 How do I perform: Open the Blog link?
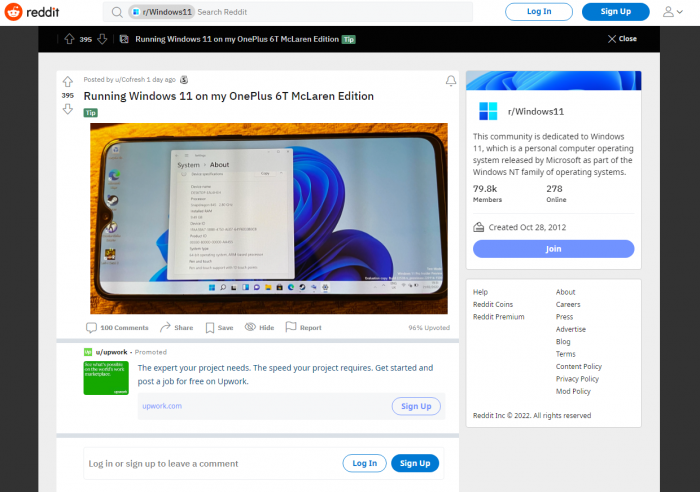563,342
